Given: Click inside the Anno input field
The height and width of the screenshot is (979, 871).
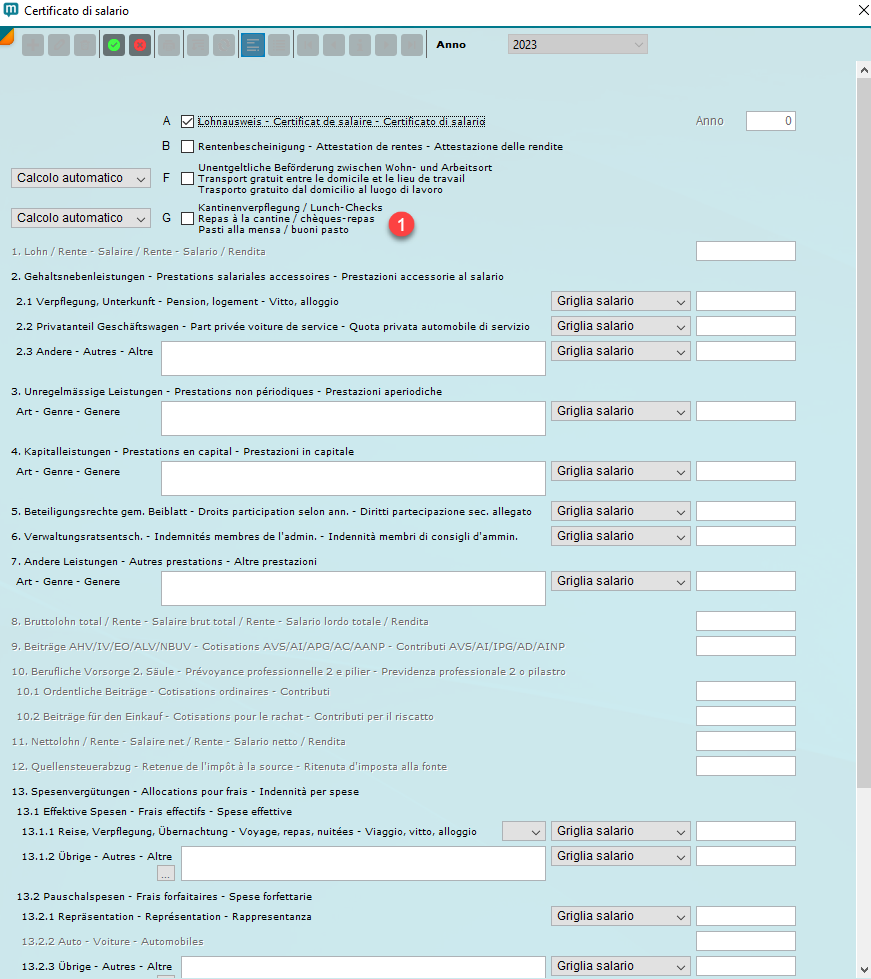Looking at the screenshot, I should tap(769, 121).
